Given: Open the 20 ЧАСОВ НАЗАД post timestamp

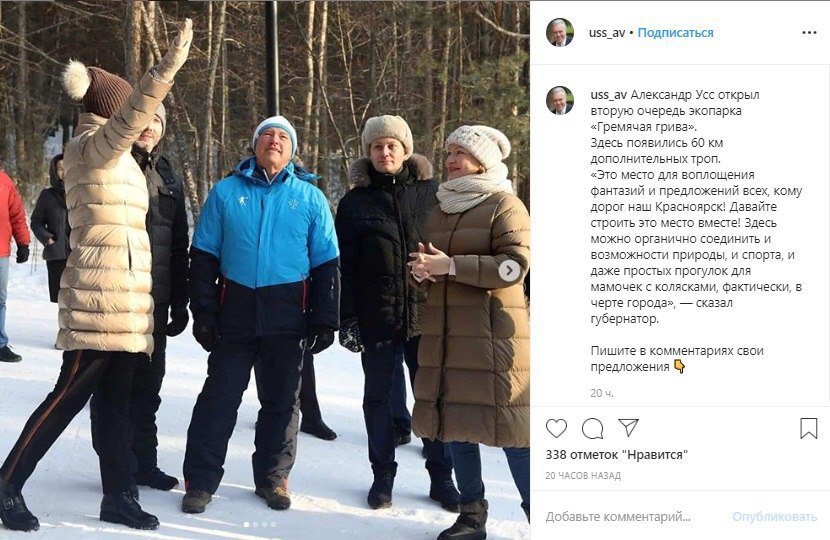Looking at the screenshot, I should click(x=583, y=475).
